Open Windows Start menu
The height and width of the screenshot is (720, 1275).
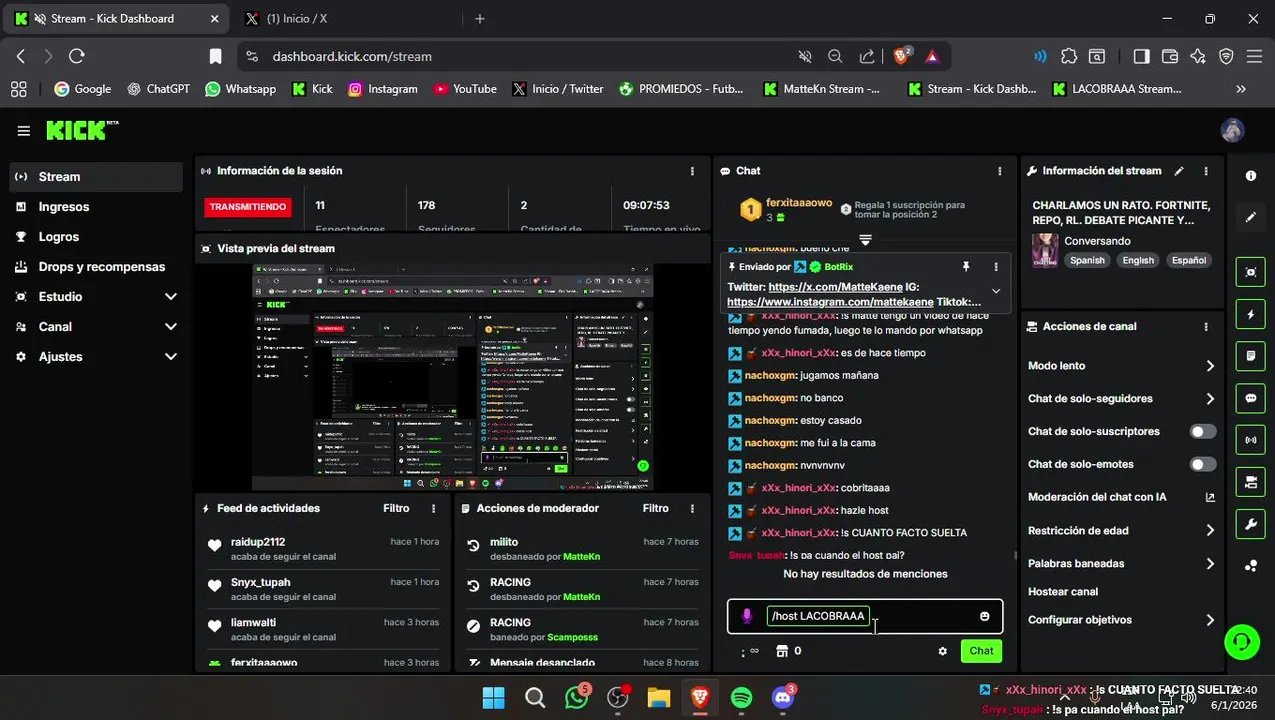[493, 698]
